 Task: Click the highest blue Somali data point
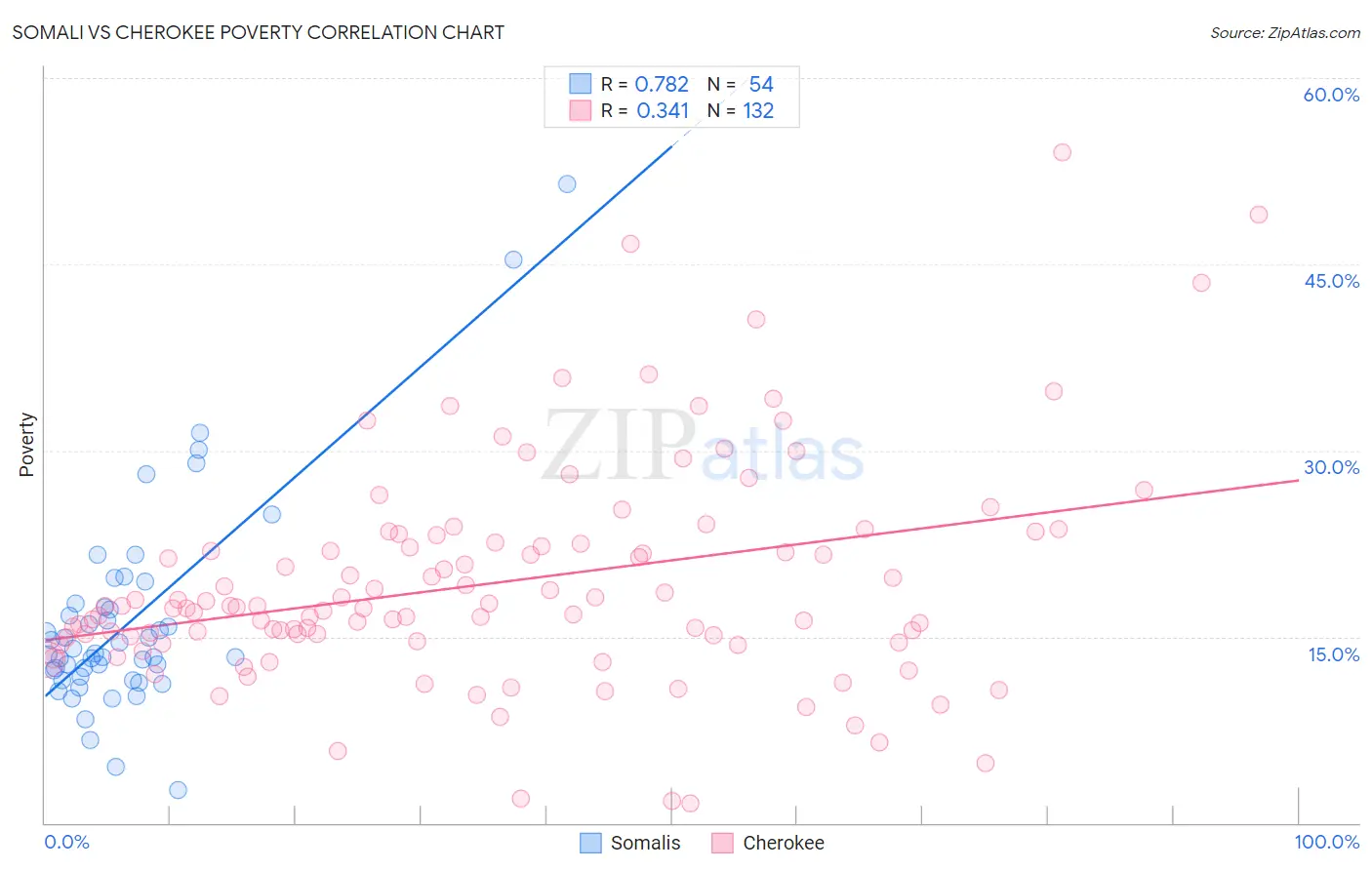pos(567,184)
